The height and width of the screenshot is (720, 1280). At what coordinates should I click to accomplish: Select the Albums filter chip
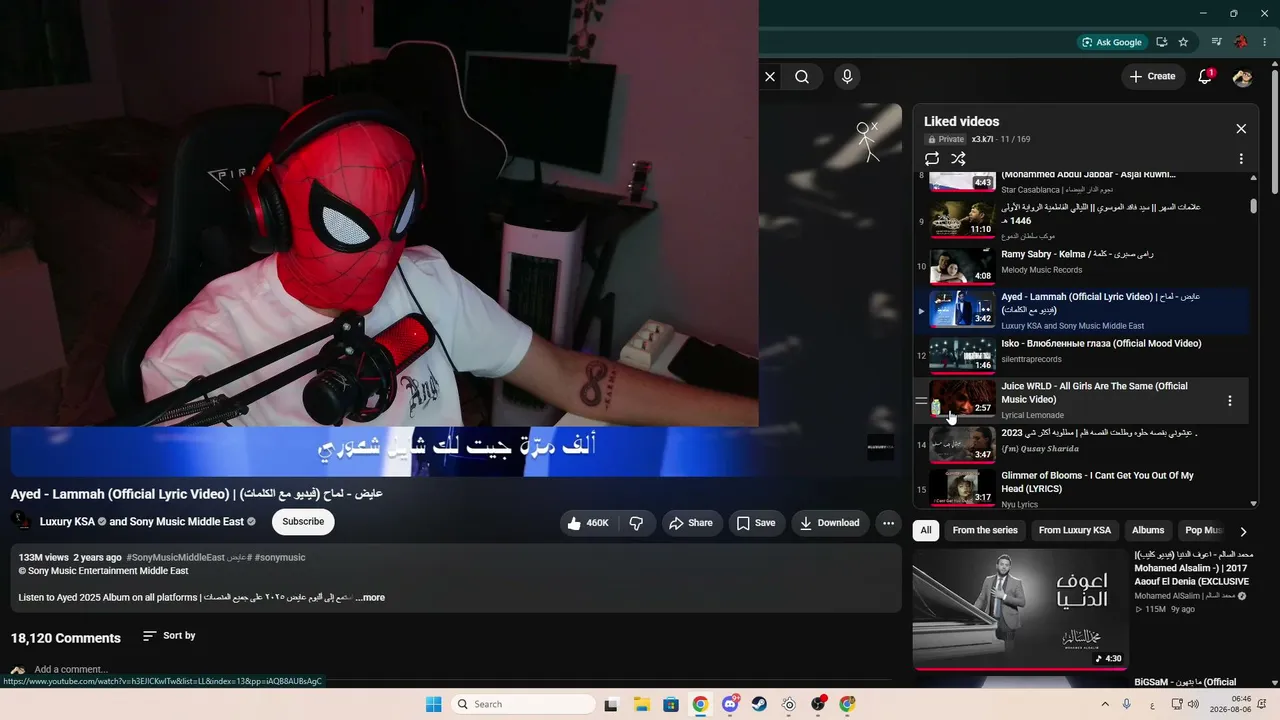(1148, 530)
